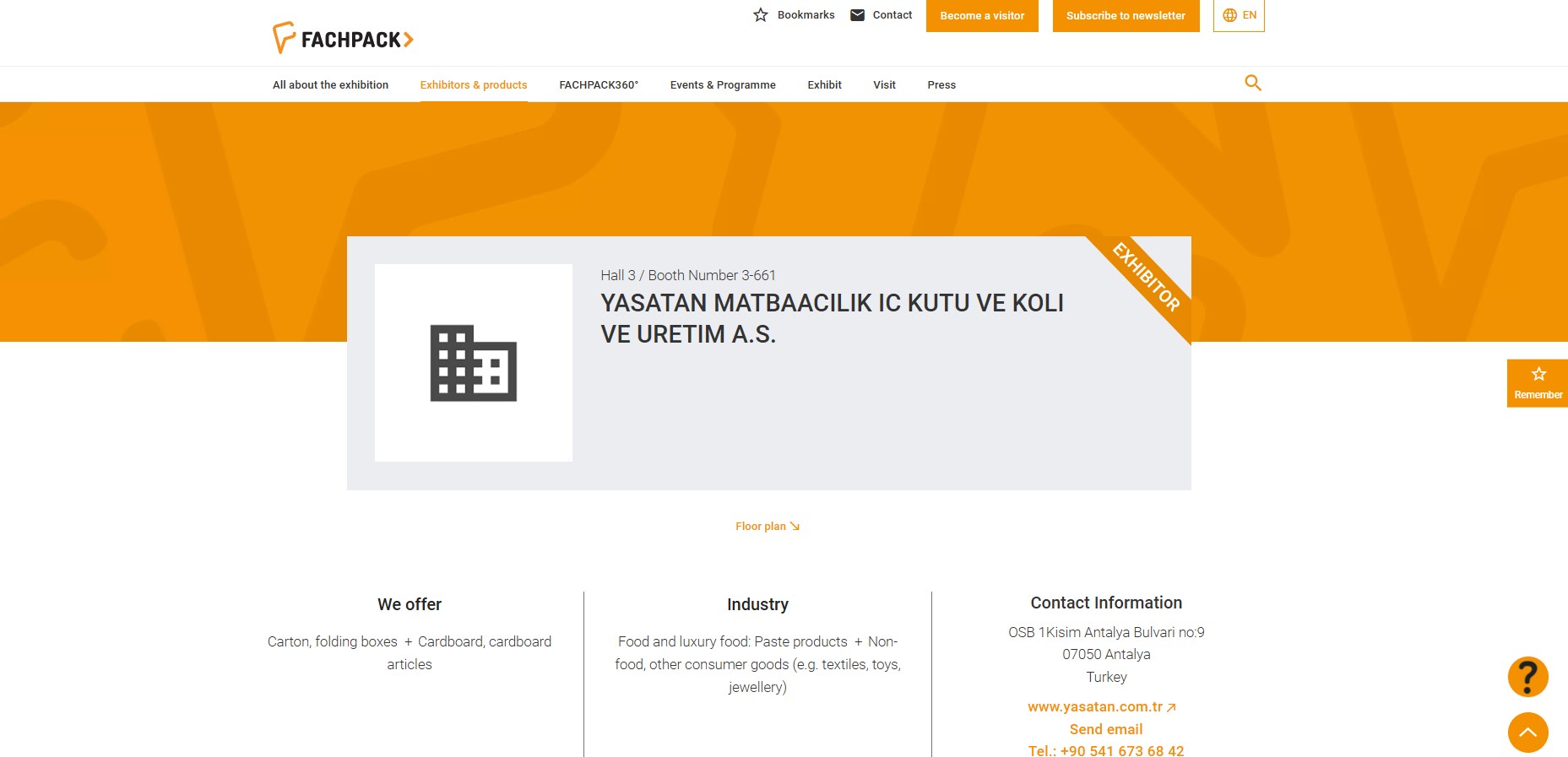Click the Send email link
1568x757 pixels.
click(1106, 729)
